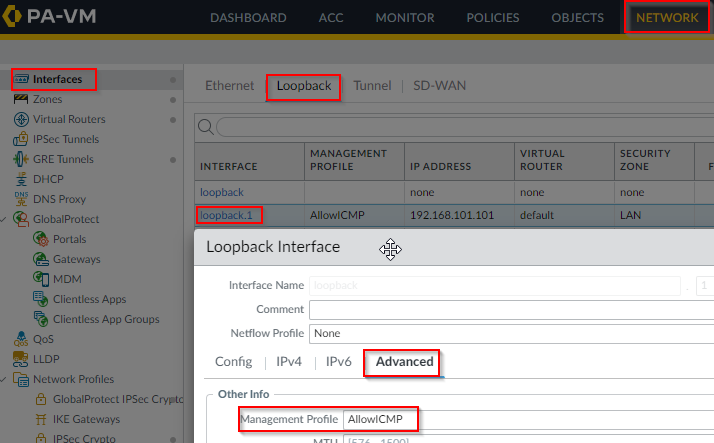The image size is (714, 443).
Task: Select Zones in the sidebar
Action: tap(47, 99)
